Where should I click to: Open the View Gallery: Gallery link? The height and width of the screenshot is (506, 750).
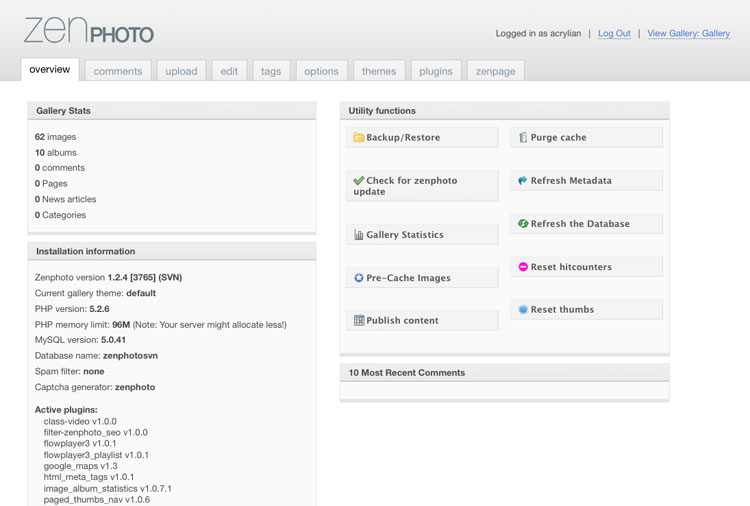click(x=689, y=33)
